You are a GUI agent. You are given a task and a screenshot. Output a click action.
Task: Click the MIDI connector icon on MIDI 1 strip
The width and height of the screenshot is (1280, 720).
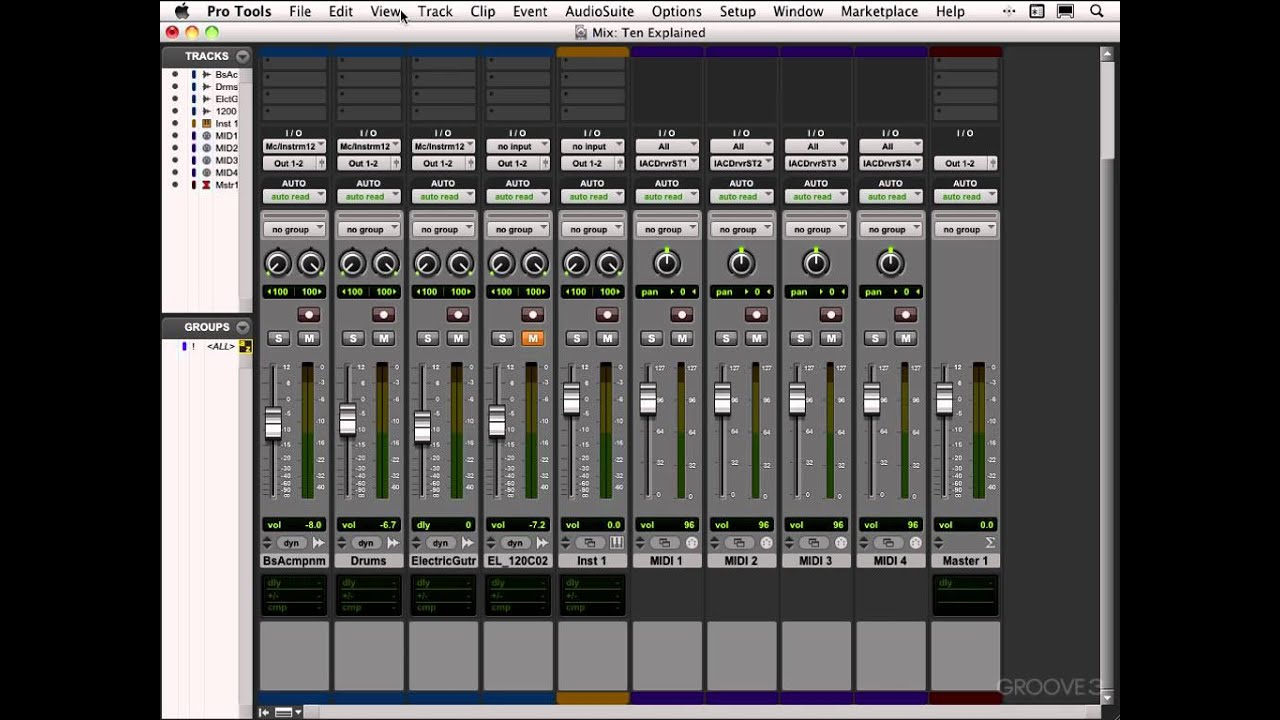692,543
